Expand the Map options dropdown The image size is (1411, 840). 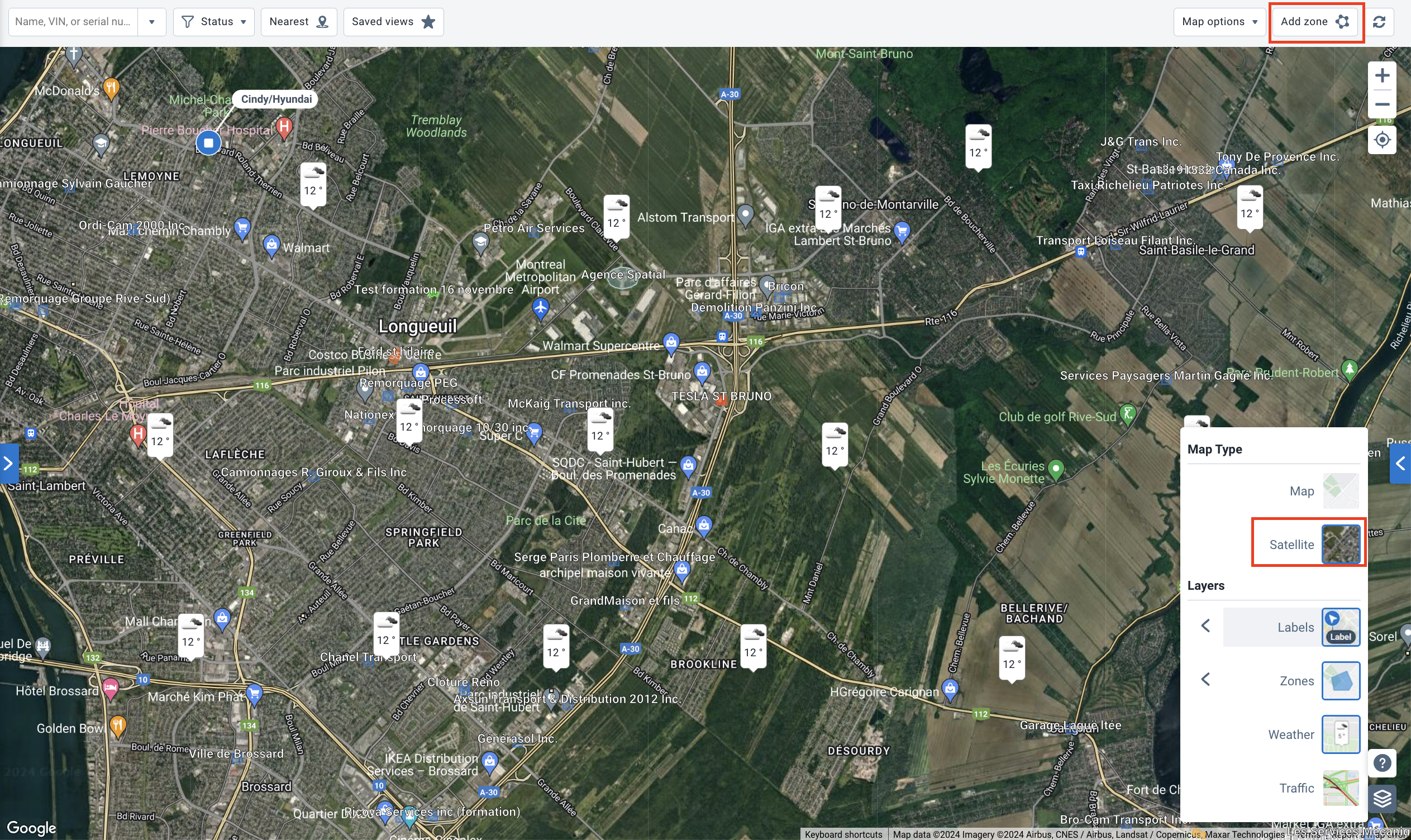pos(1219,22)
